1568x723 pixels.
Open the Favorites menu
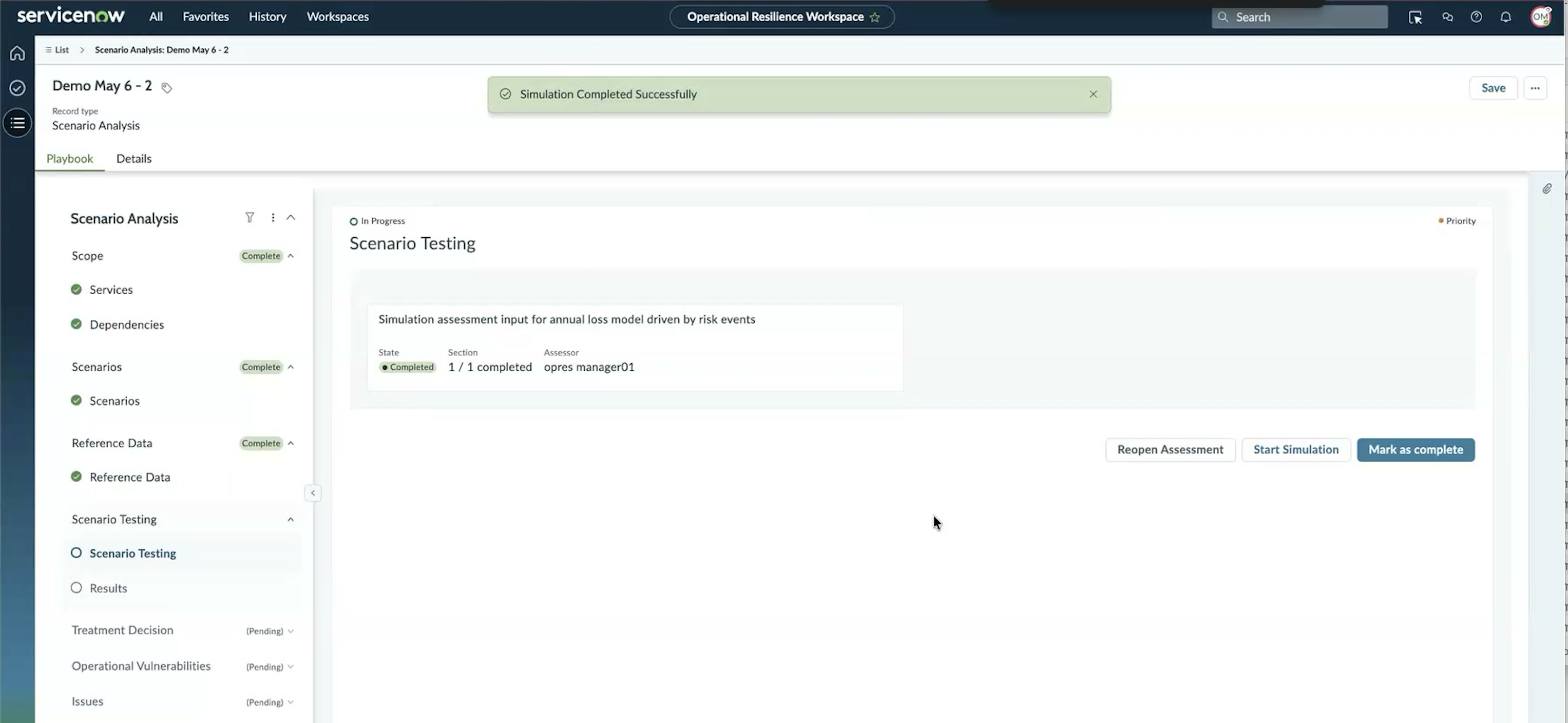(x=206, y=17)
